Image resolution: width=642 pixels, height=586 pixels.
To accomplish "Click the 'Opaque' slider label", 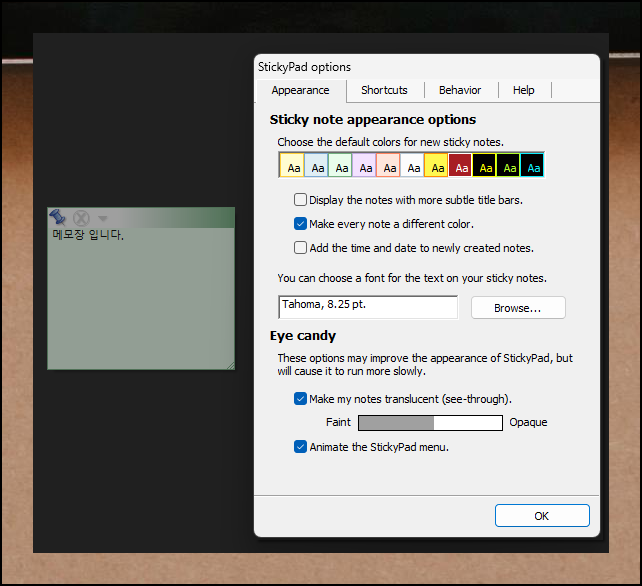I will [528, 422].
